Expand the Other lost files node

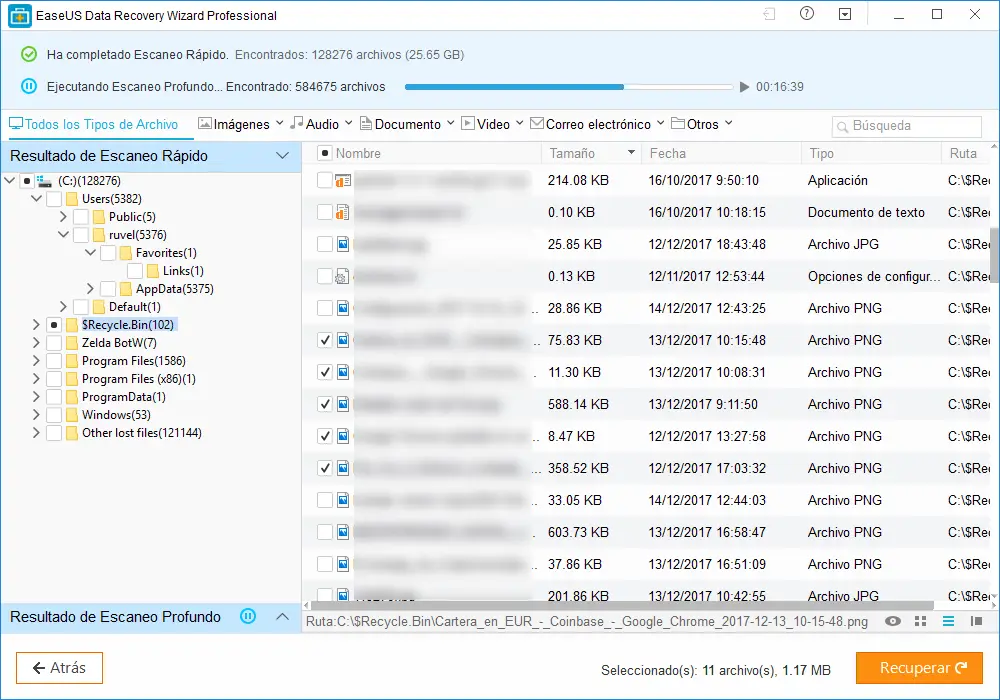click(36, 433)
